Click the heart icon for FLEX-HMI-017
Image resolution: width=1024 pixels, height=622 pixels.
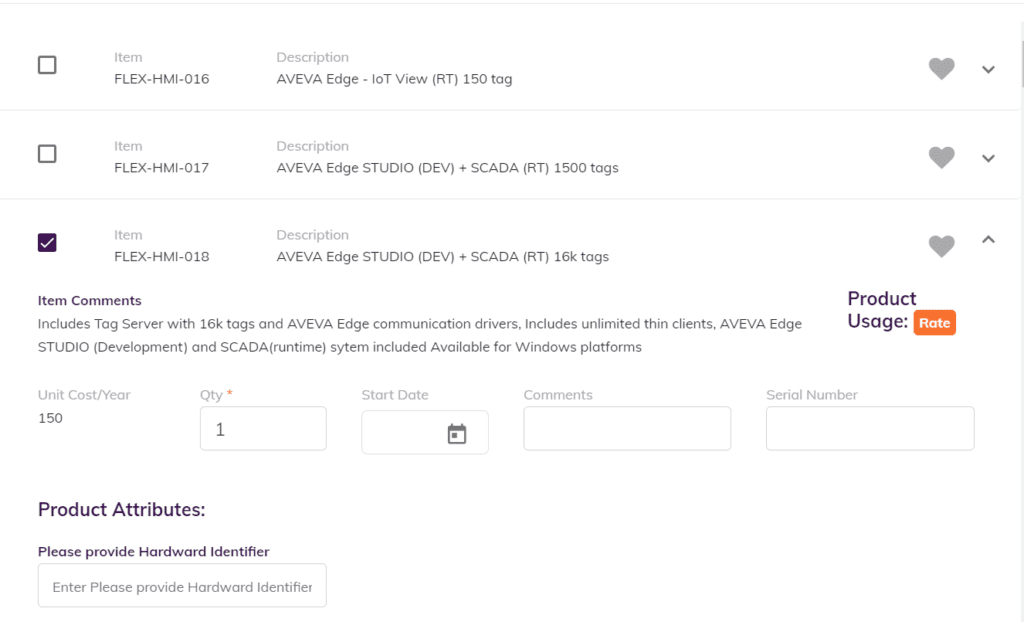941,157
